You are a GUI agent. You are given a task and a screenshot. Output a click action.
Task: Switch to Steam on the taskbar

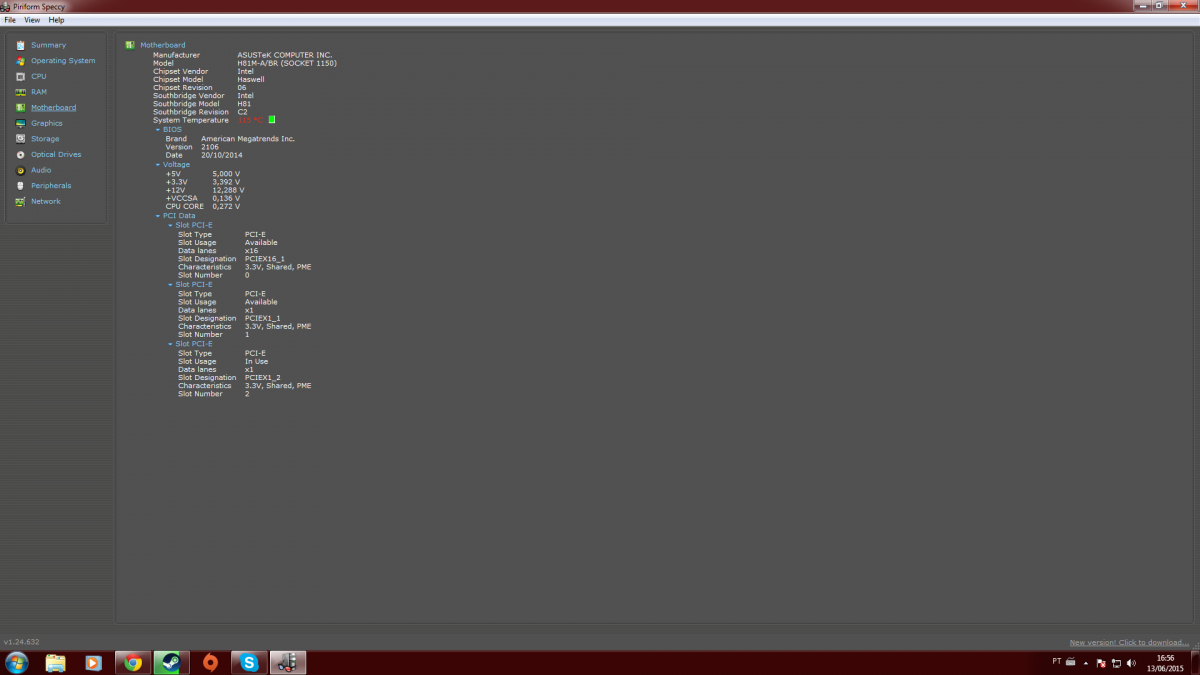(172, 662)
